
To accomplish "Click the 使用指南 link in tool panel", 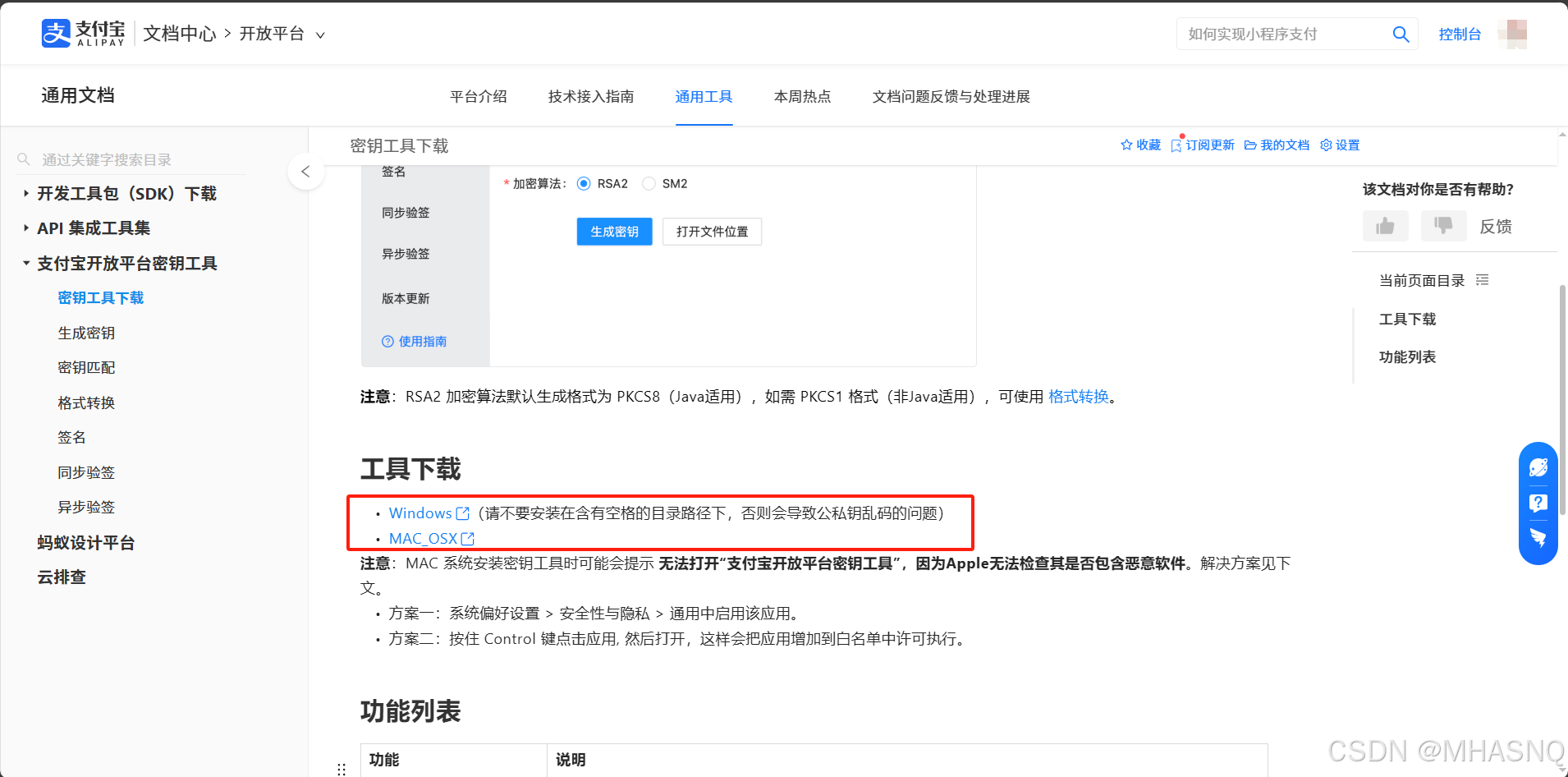I will point(423,342).
